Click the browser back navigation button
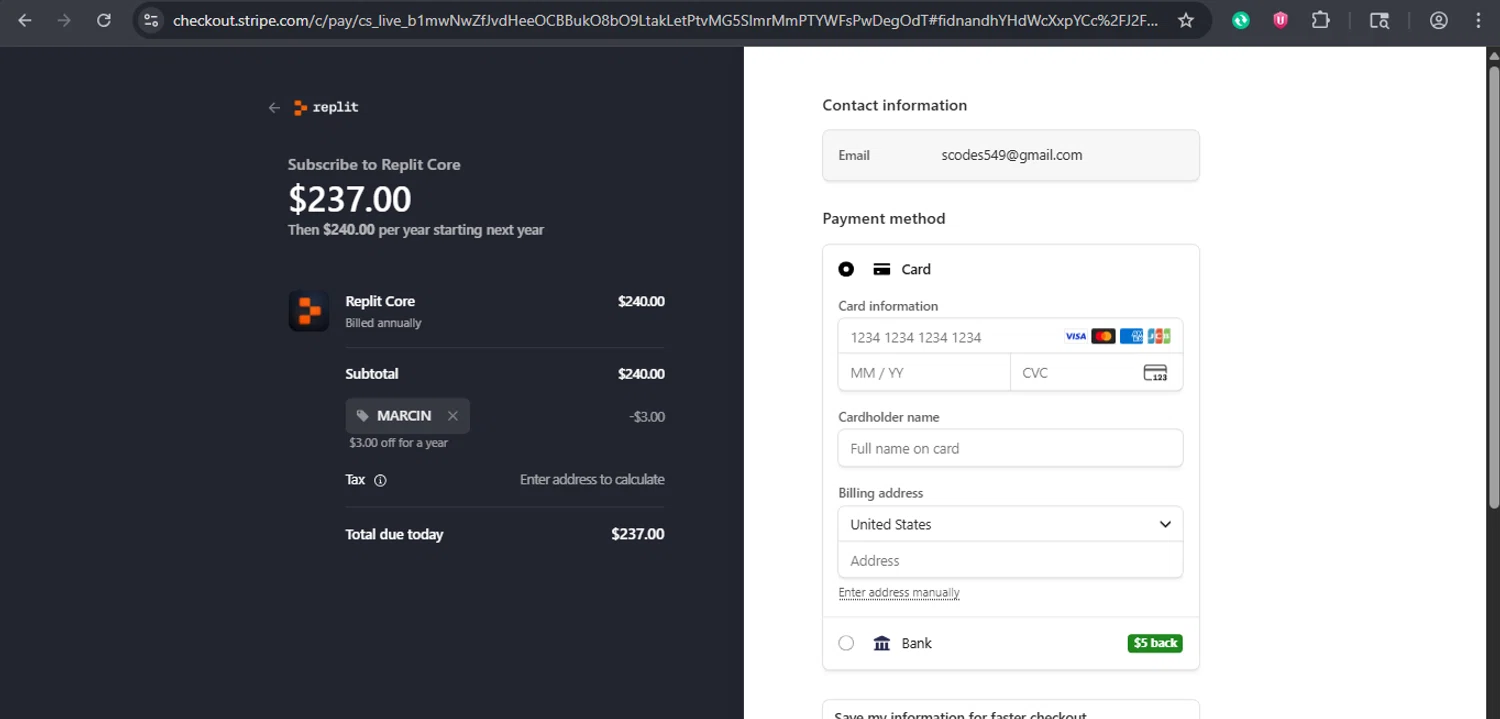This screenshot has width=1500, height=719. pyautogui.click(x=25, y=20)
